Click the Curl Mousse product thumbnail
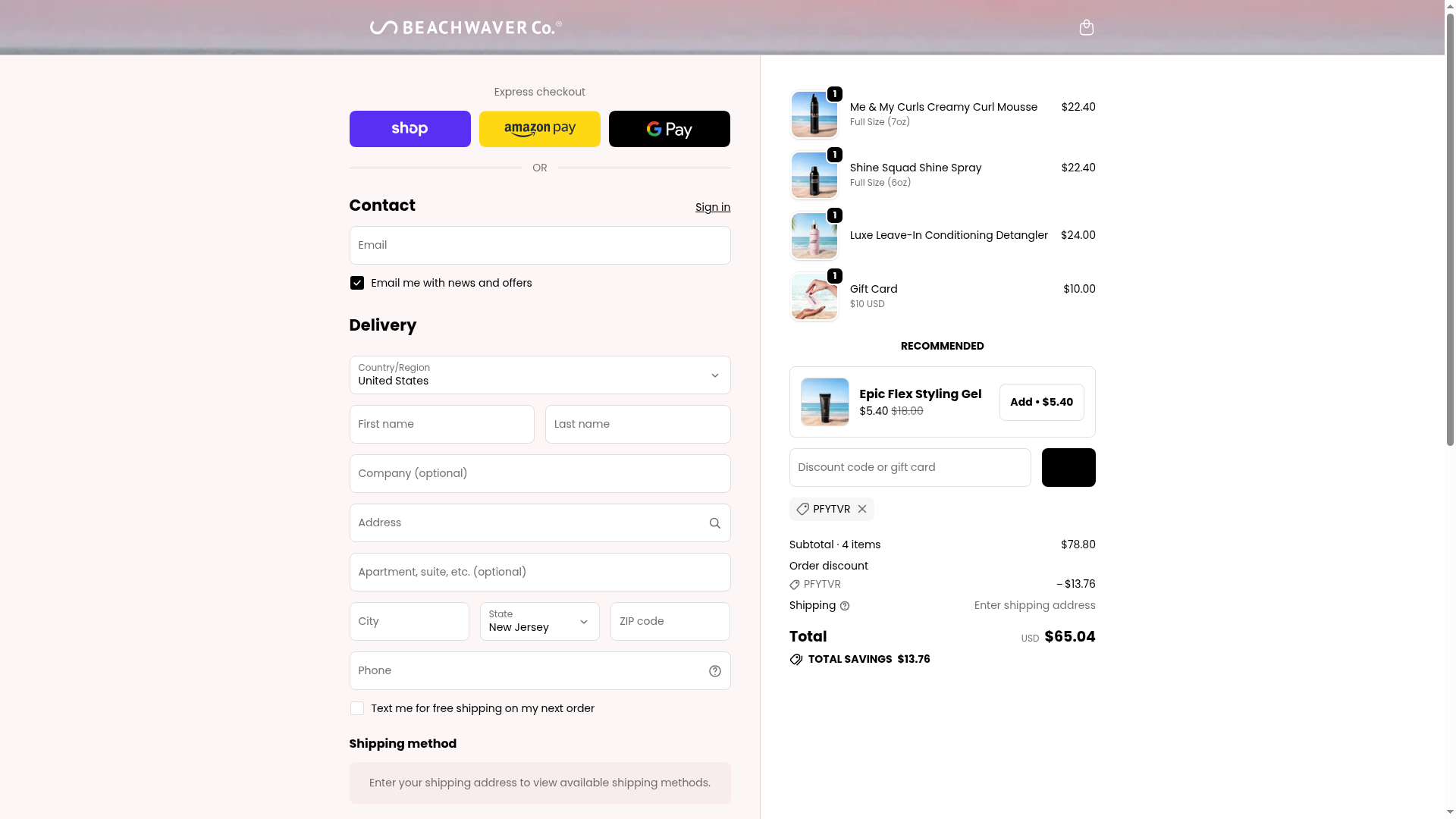Viewport: 1456px width, 819px height. tap(814, 115)
